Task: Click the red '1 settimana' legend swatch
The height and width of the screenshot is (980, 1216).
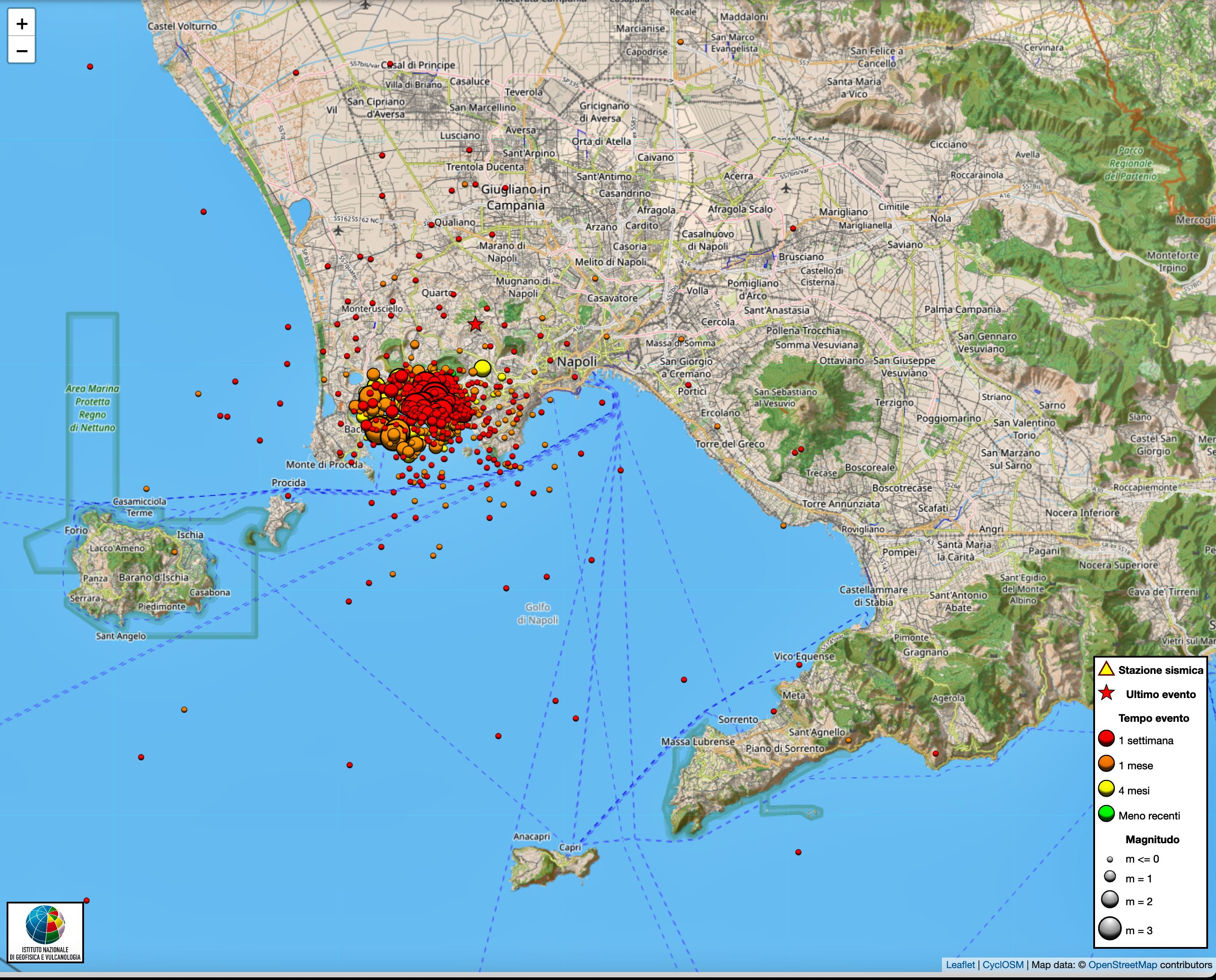Action: 1106,739
